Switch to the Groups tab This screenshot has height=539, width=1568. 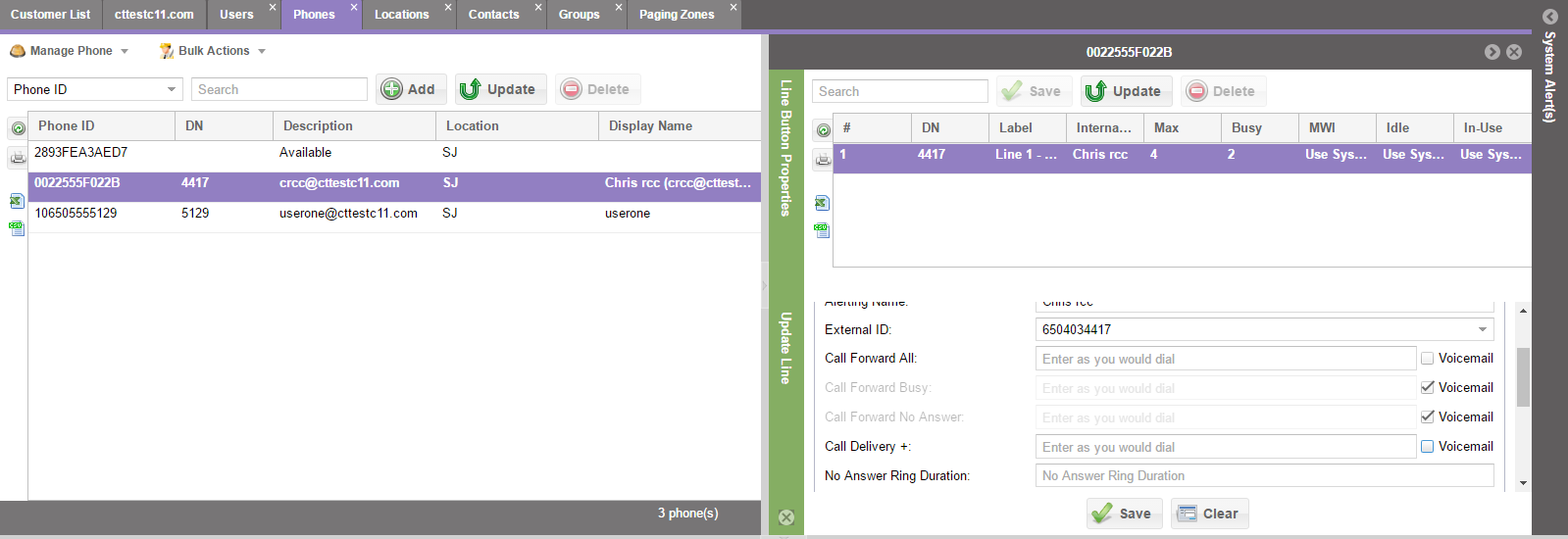click(x=580, y=15)
